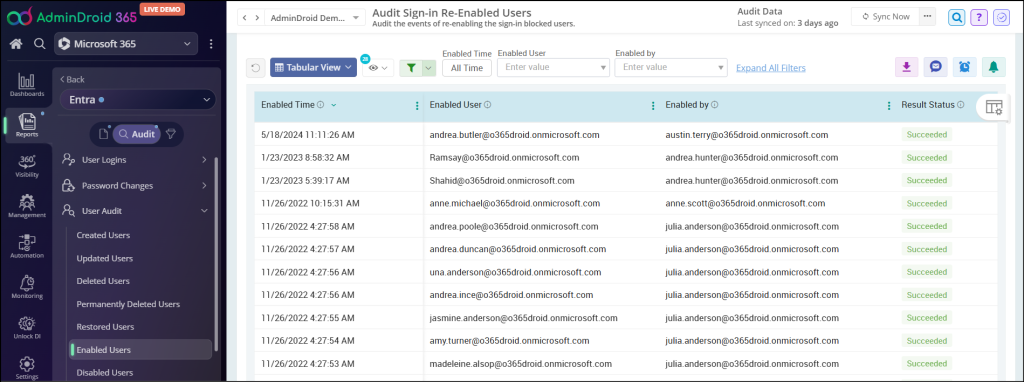The image size is (1024, 382).
Task: Click the Back link in sidebar
Action: [72, 80]
